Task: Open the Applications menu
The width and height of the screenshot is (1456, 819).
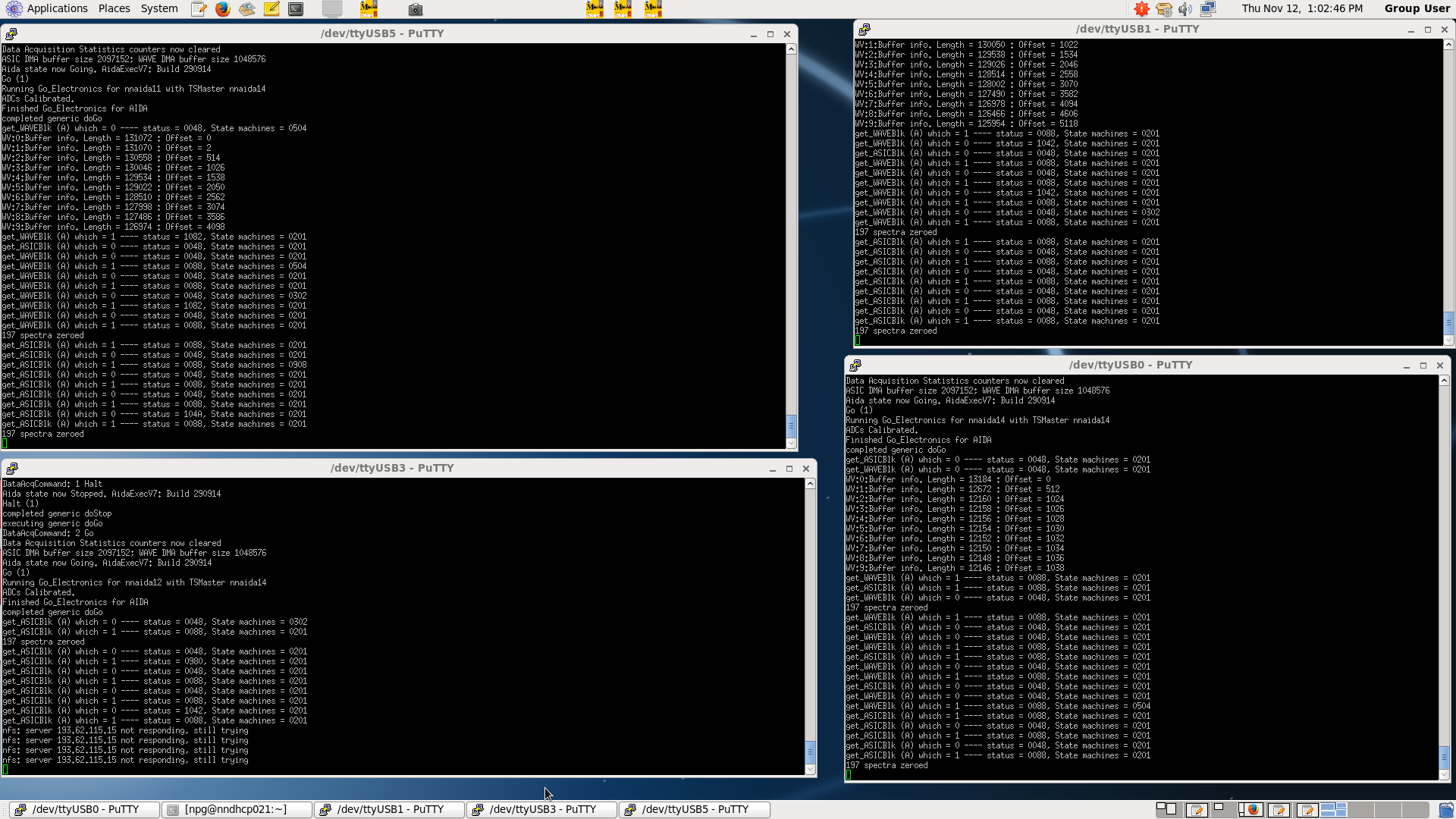Action: pos(57,8)
